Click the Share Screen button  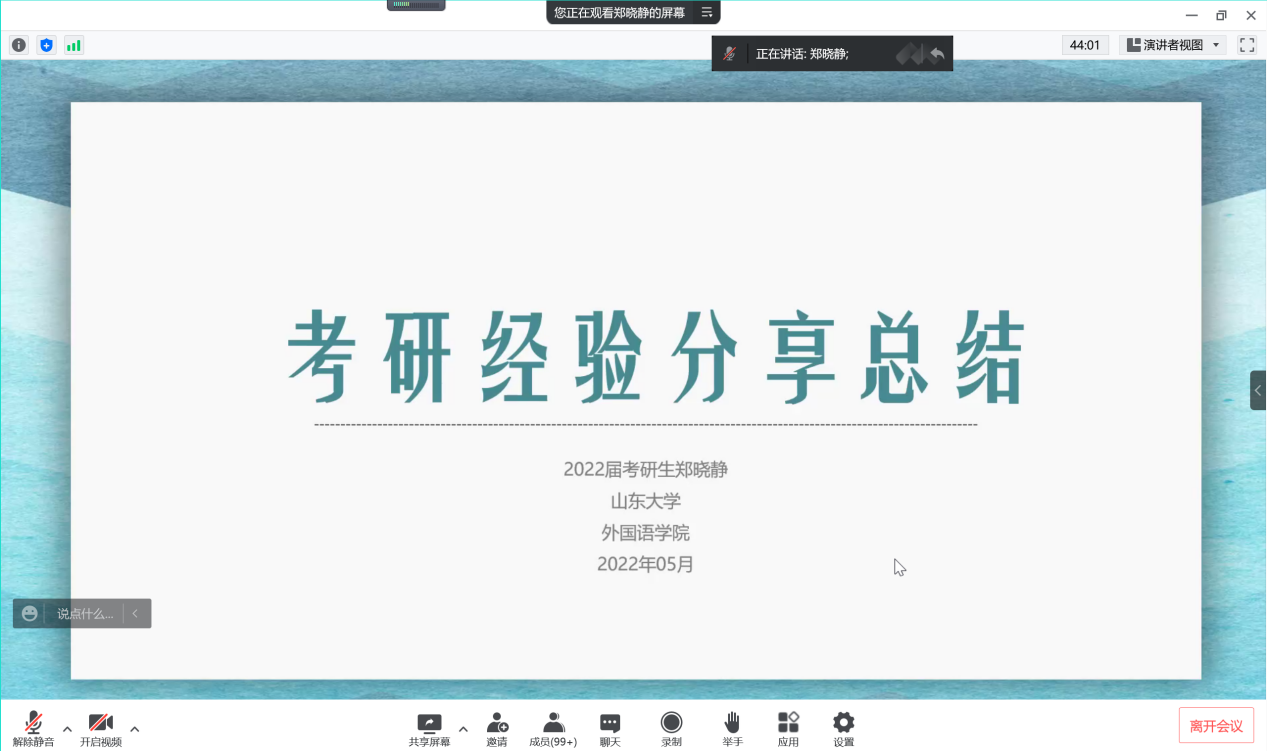tap(429, 728)
